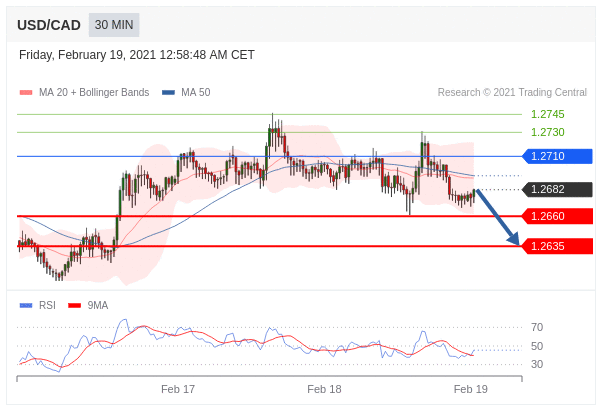Click the Friday, February 19 timestamp text
The image size is (597, 409).
137,55
